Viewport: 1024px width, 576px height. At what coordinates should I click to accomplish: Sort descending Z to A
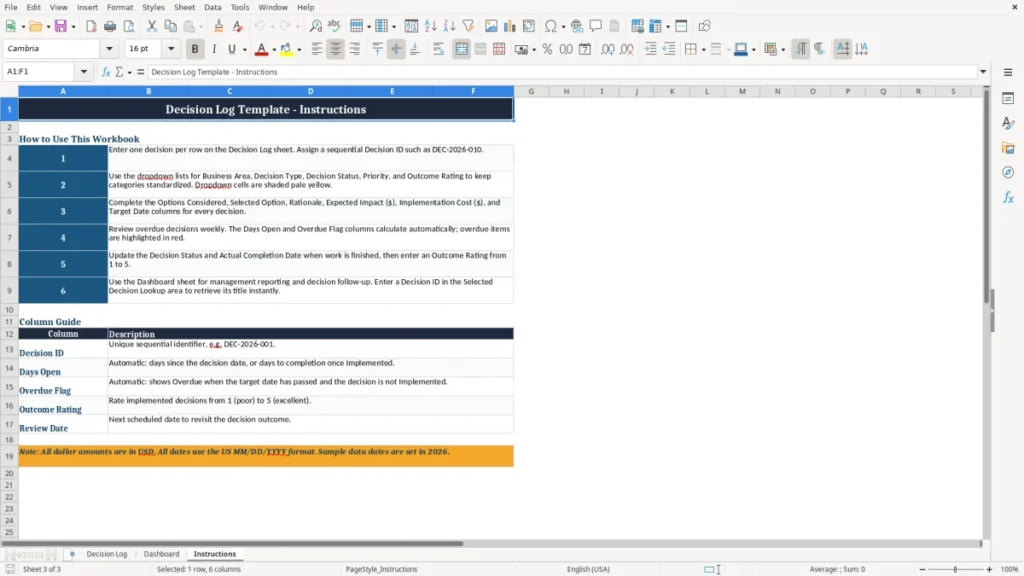click(x=449, y=26)
